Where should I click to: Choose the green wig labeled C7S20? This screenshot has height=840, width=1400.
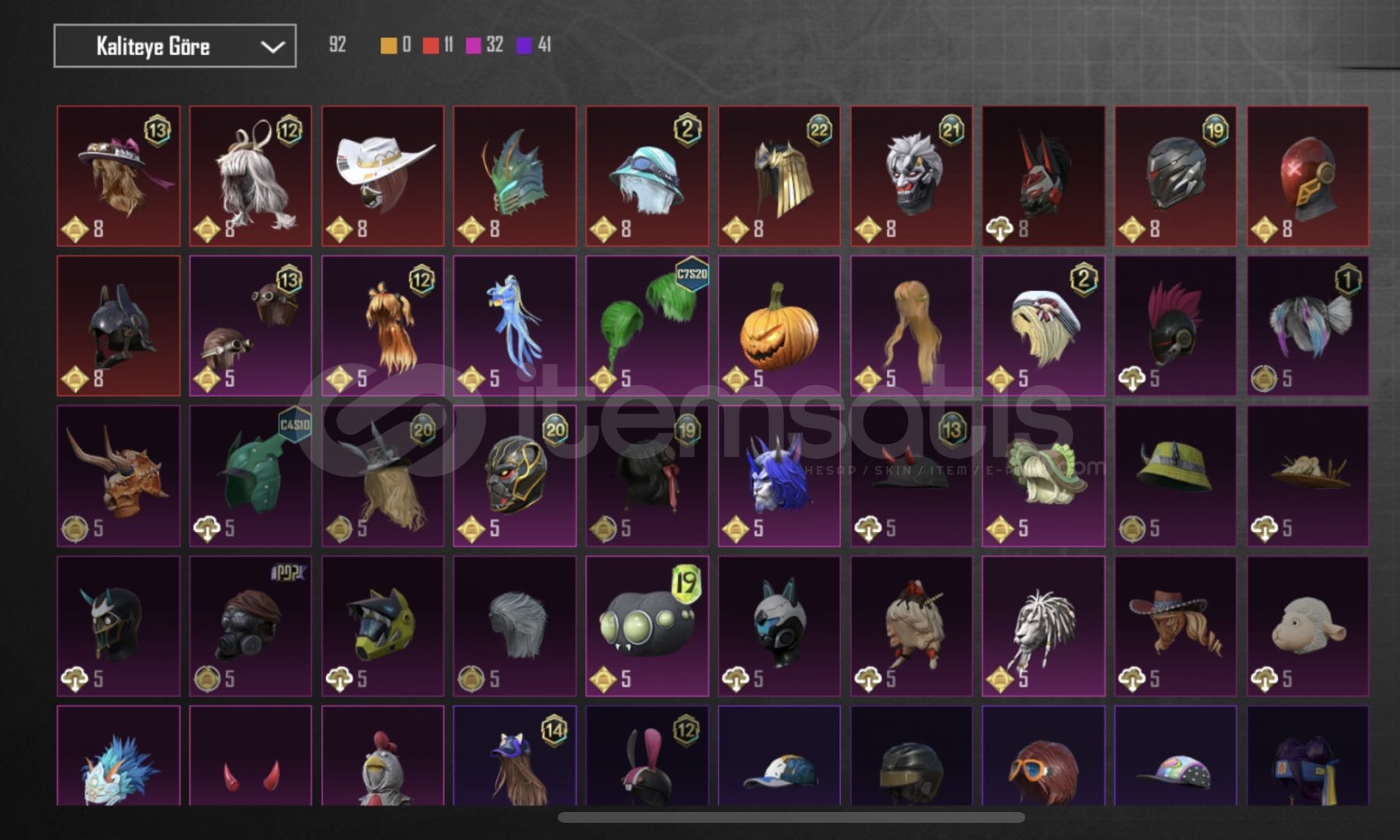click(x=647, y=326)
